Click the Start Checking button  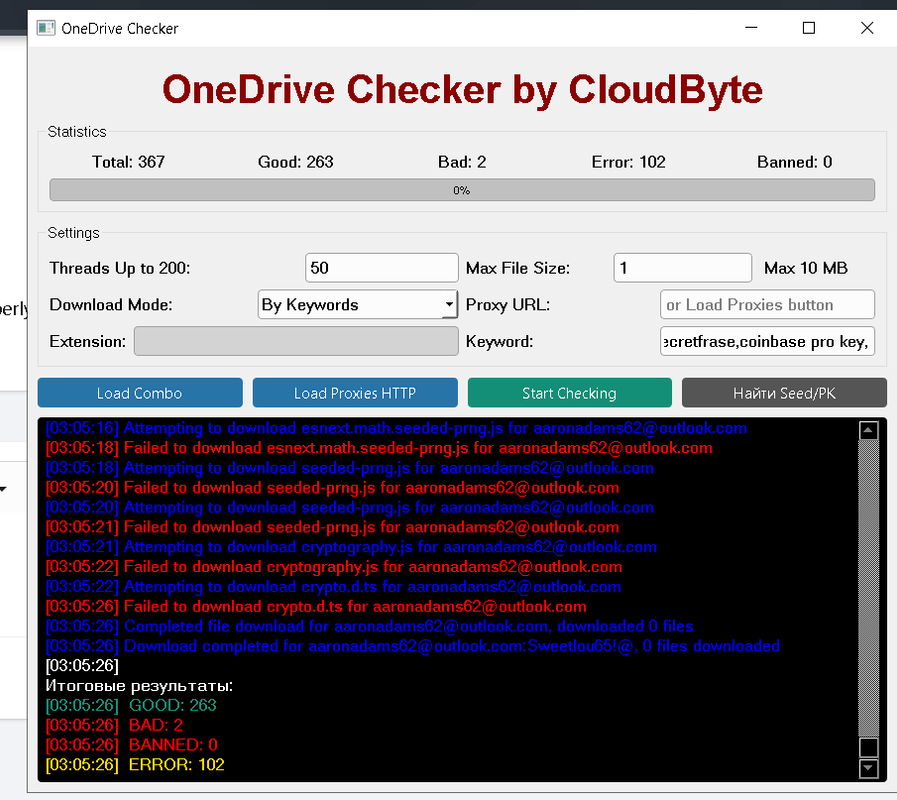(x=570, y=393)
